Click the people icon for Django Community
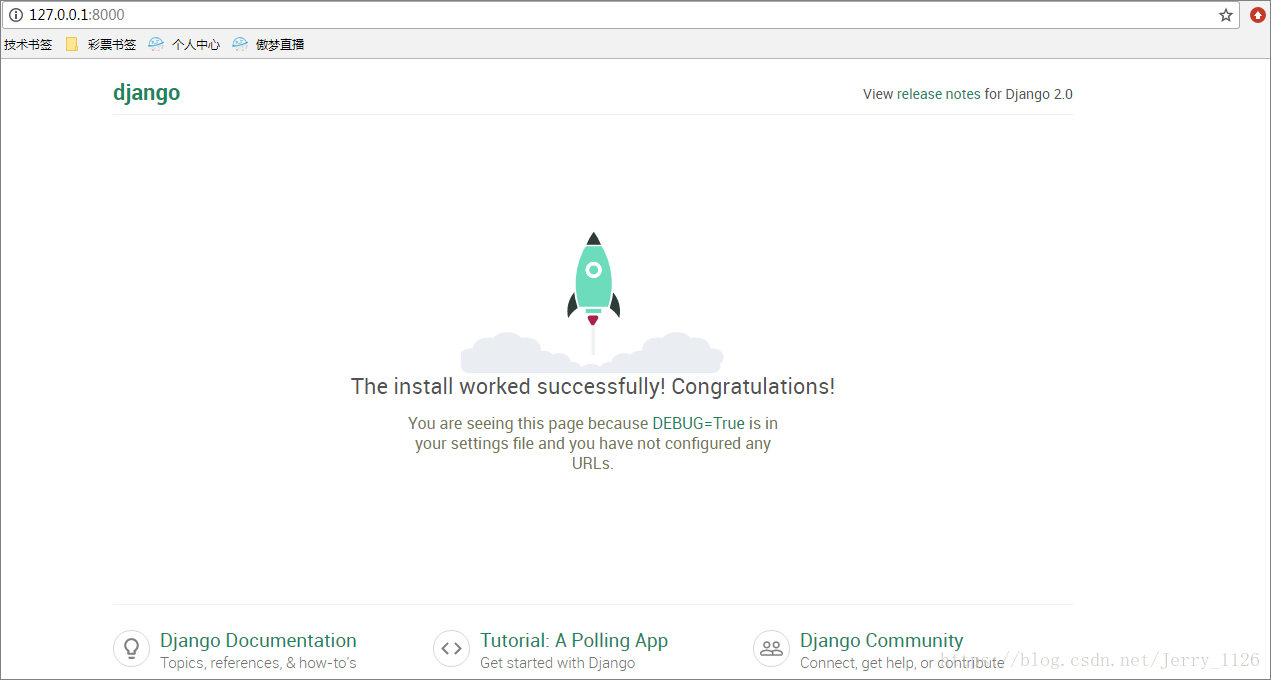 pos(771,648)
